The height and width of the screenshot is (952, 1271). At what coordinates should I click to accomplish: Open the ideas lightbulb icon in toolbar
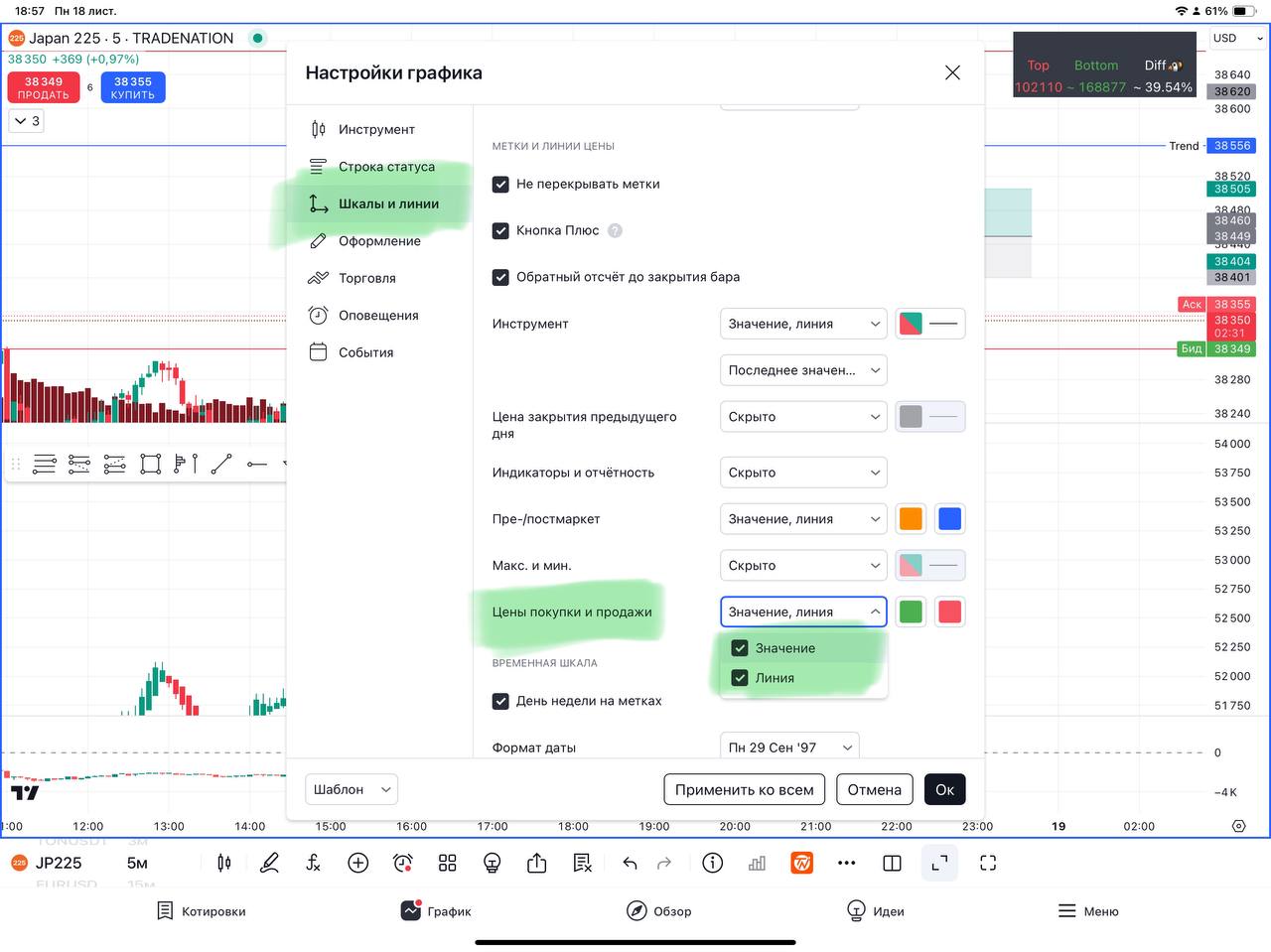click(492, 863)
